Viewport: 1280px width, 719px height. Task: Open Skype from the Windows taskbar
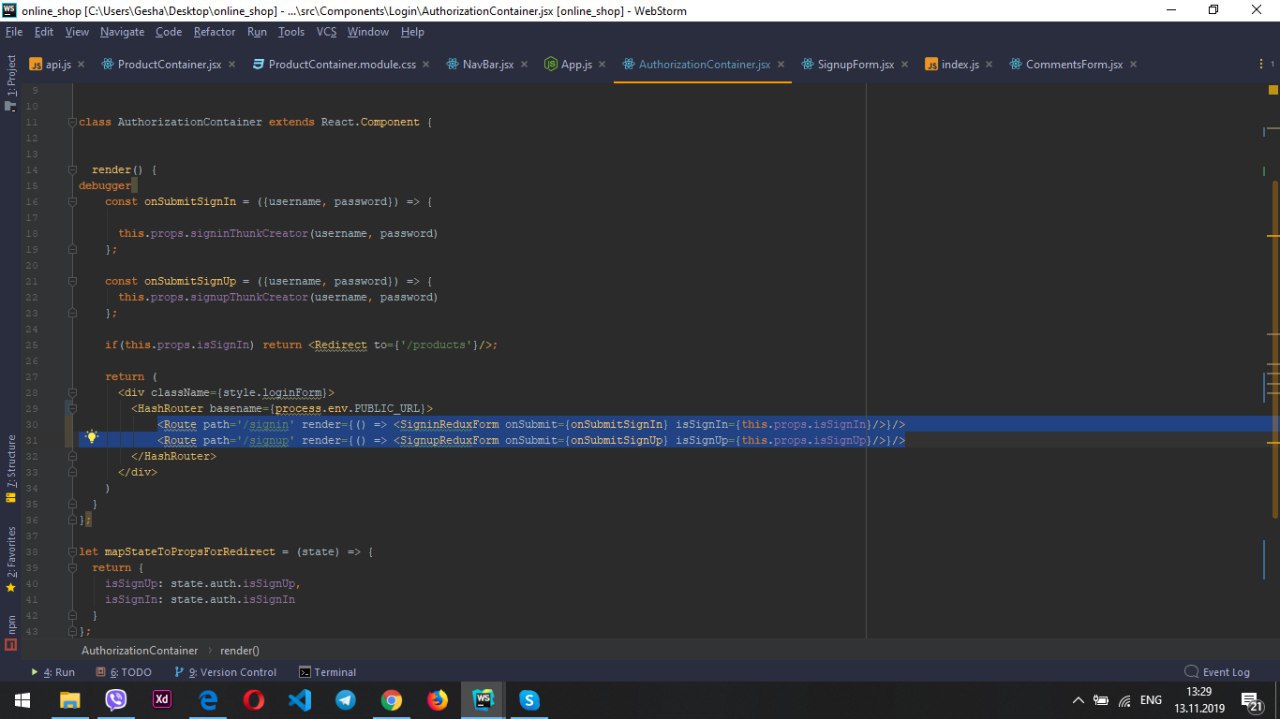tap(528, 700)
